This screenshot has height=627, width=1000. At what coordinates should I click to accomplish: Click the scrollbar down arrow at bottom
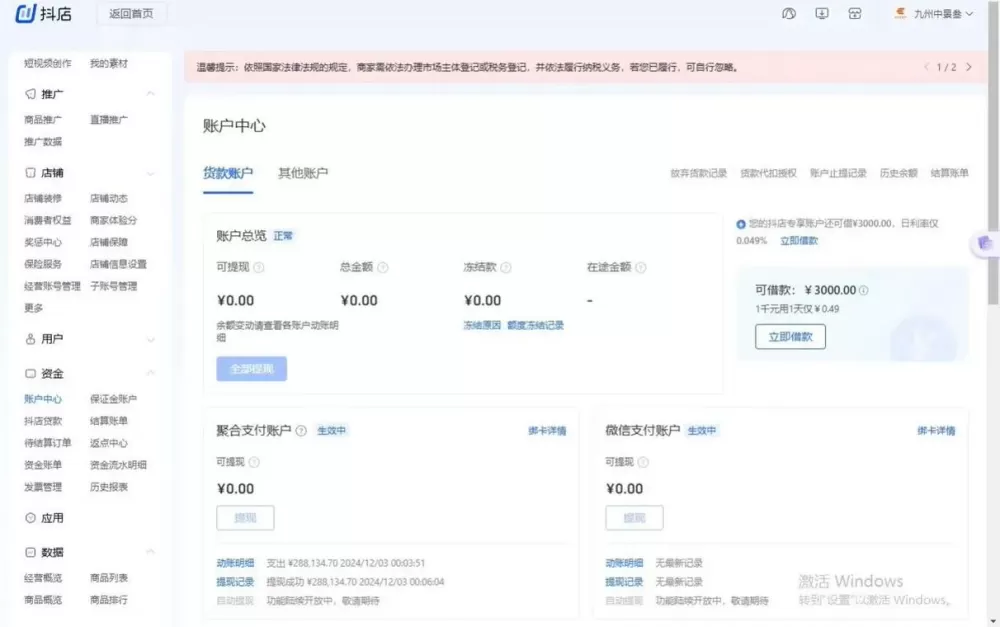tap(994, 621)
